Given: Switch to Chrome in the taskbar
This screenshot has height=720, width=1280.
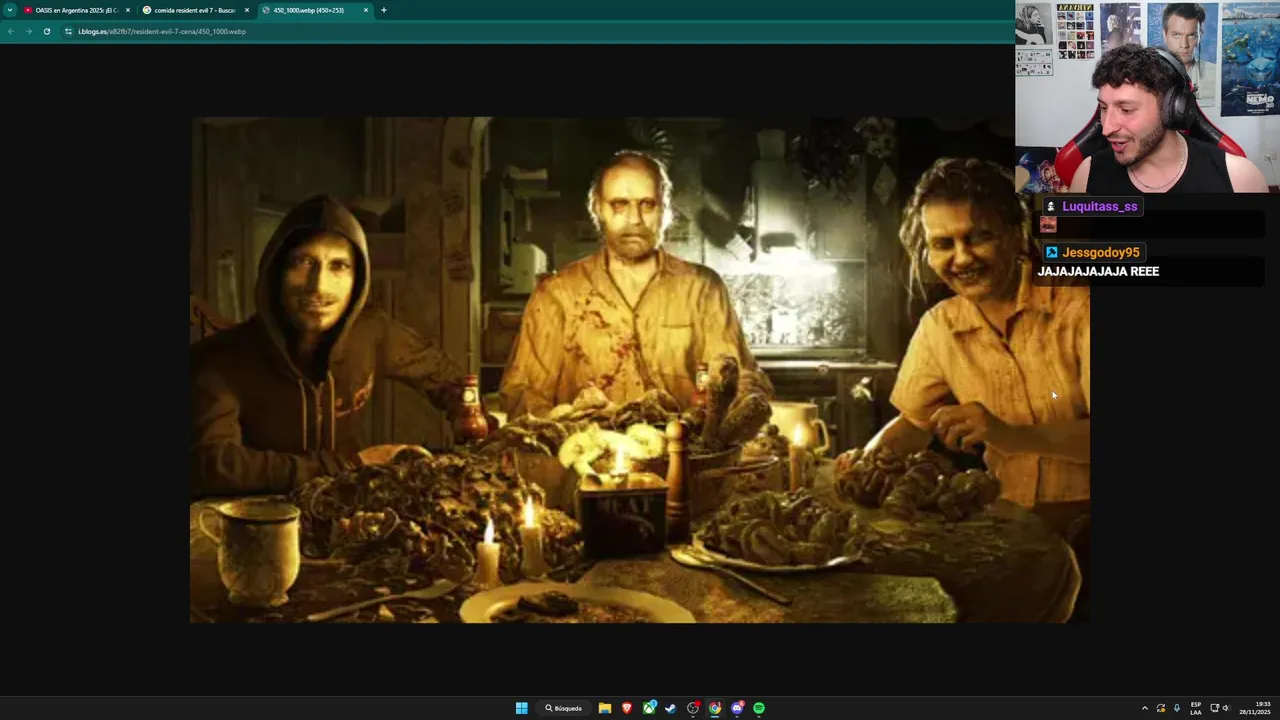Looking at the screenshot, I should coord(715,708).
